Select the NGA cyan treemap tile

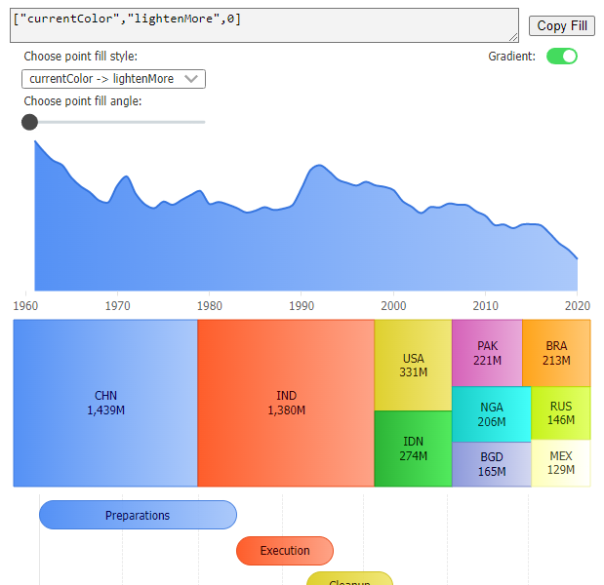pos(491,414)
